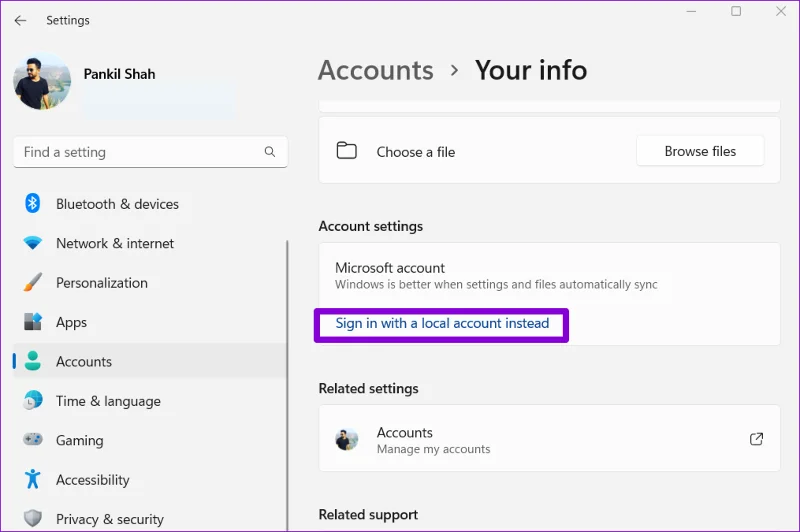Click the small avatar in Accounts card

(x=347, y=439)
